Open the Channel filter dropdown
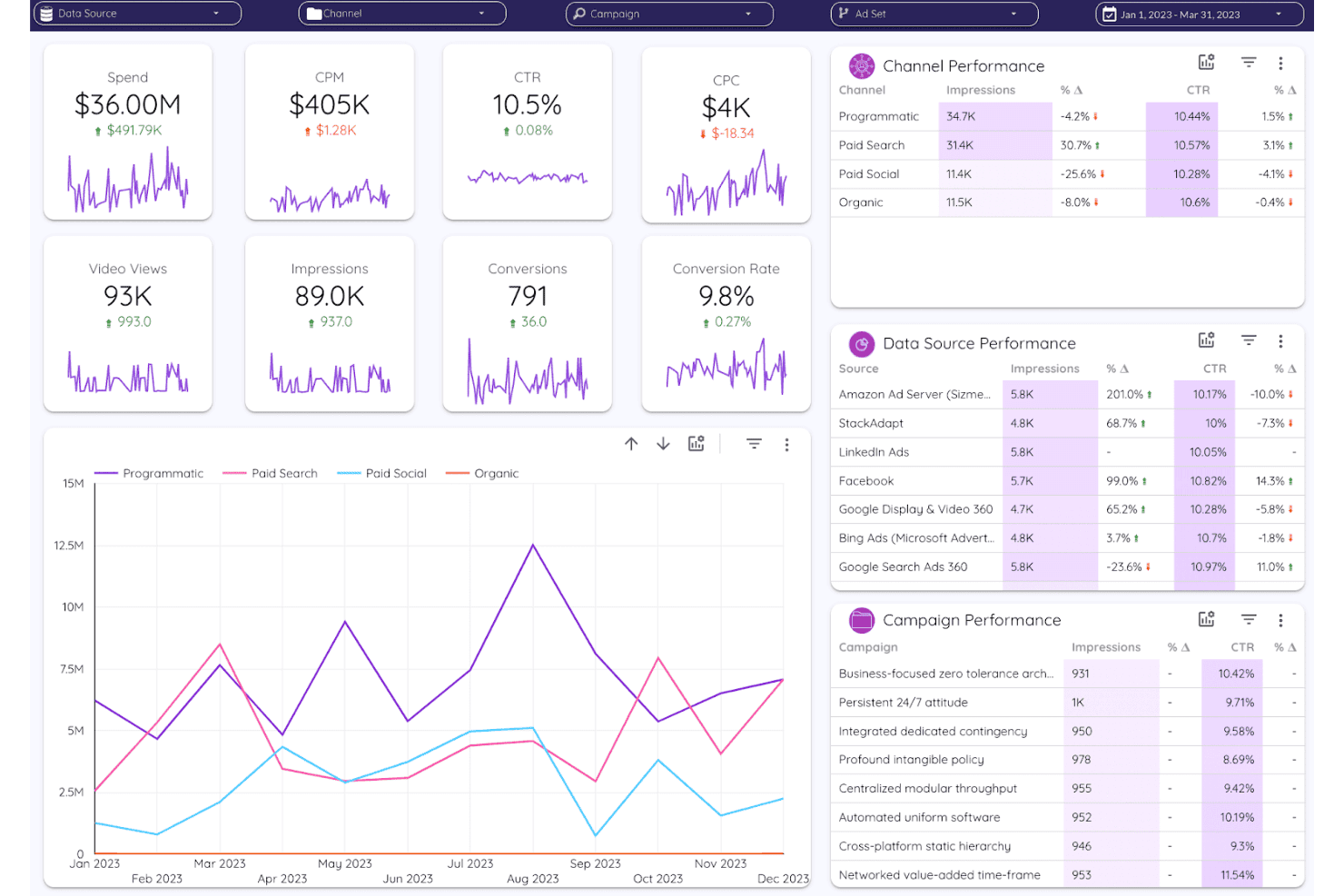Screen dimensions: 1344x896 click(402, 14)
